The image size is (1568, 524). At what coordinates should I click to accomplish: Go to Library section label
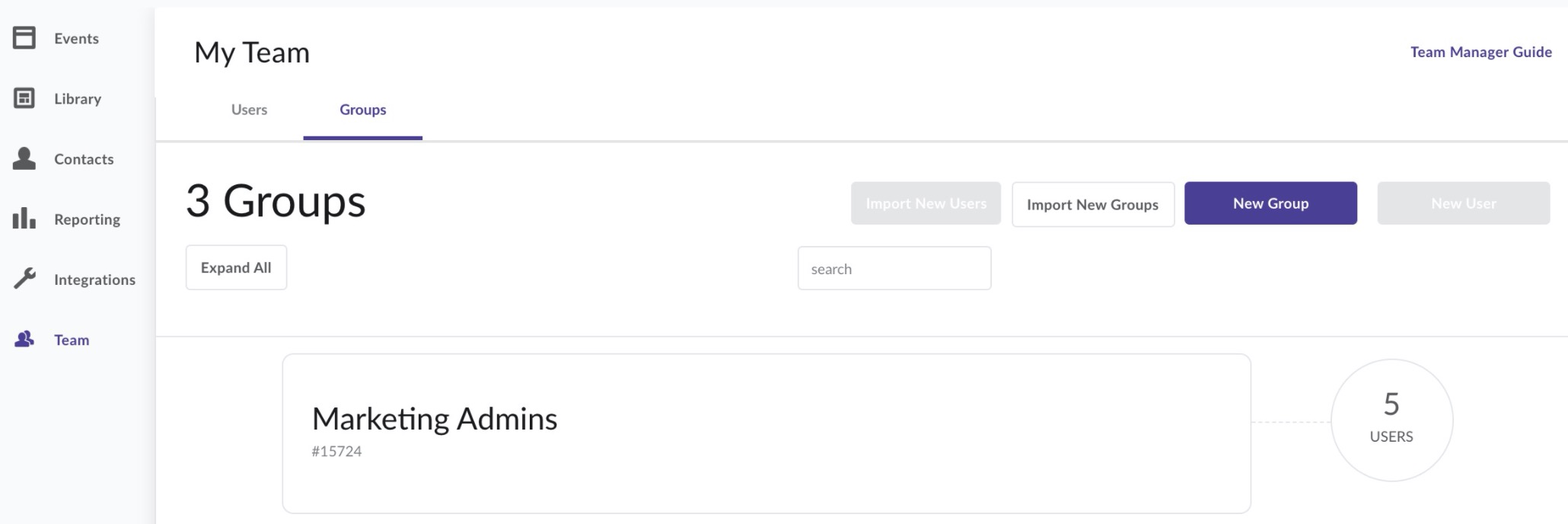tap(78, 98)
